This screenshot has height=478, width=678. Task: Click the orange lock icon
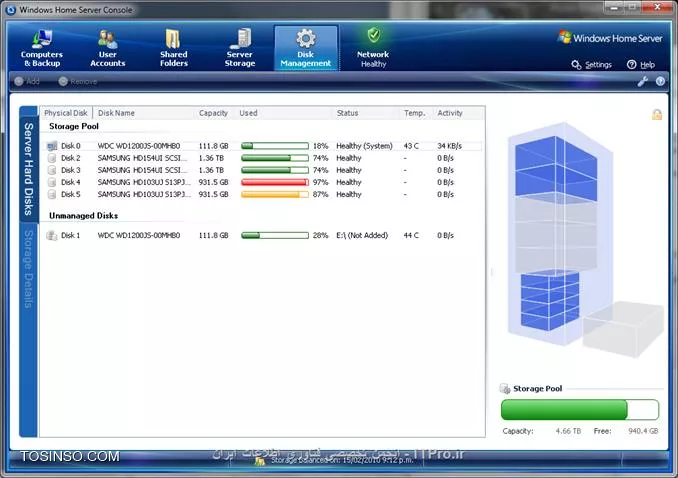(x=657, y=114)
